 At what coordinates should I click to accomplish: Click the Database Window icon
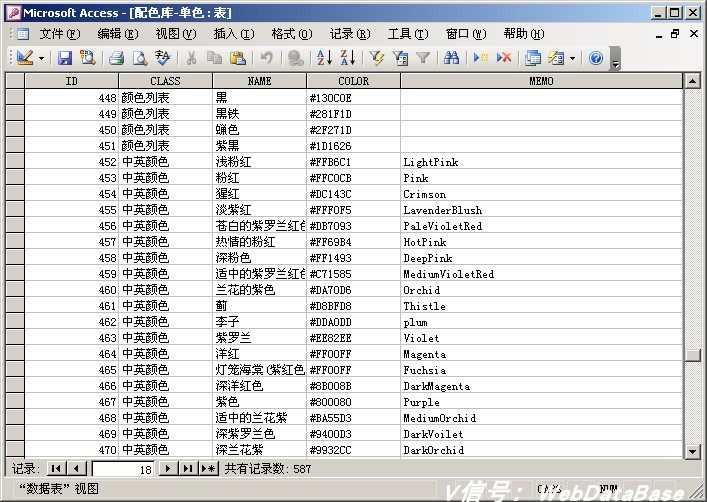click(x=533, y=58)
